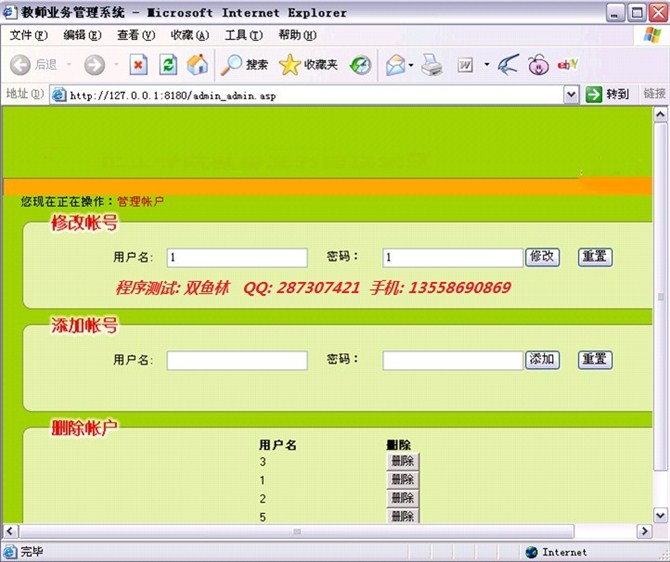Click password field under 修改帐号
Screen dimensions: 670x562
tap(453, 258)
